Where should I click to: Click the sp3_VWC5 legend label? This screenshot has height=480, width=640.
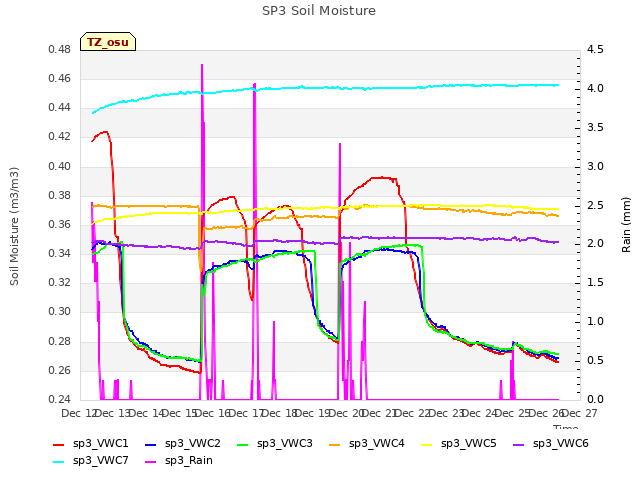(469, 443)
